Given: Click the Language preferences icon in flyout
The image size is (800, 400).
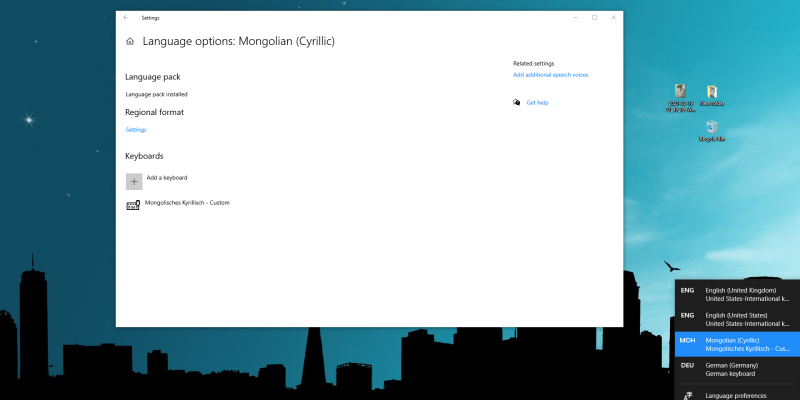Looking at the screenshot, I should tap(687, 395).
